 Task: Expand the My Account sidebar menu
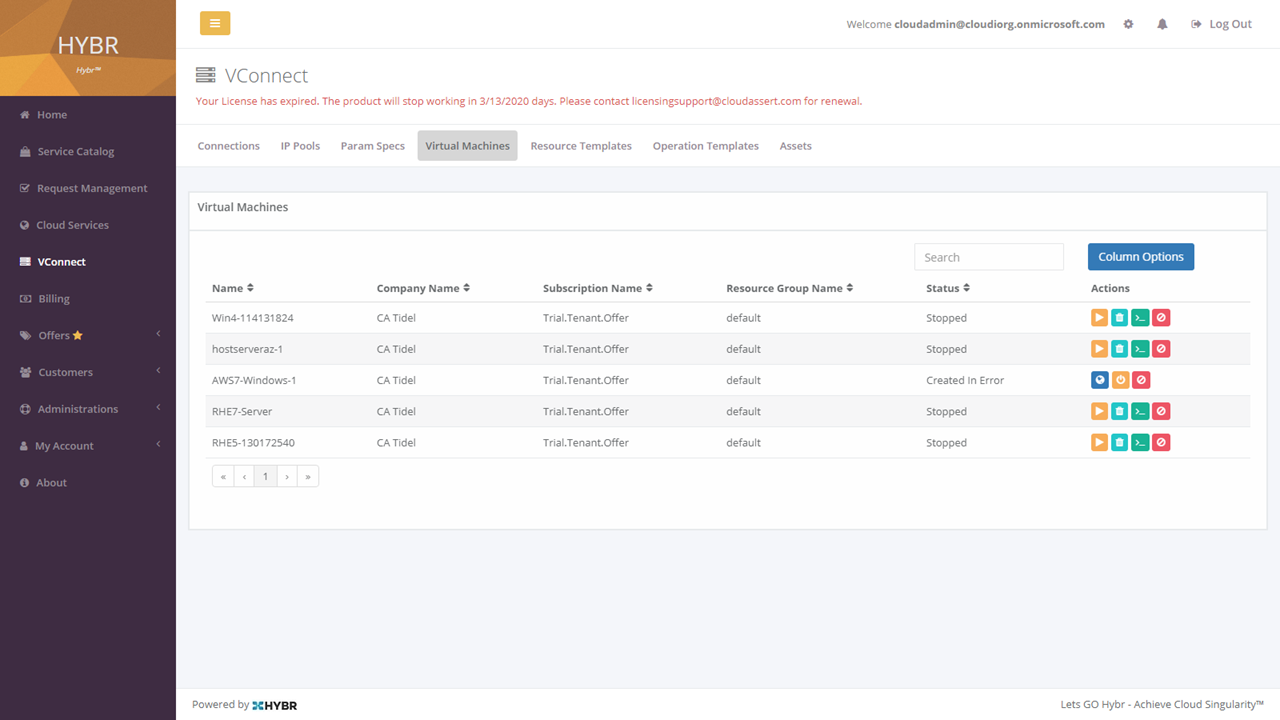pos(88,446)
